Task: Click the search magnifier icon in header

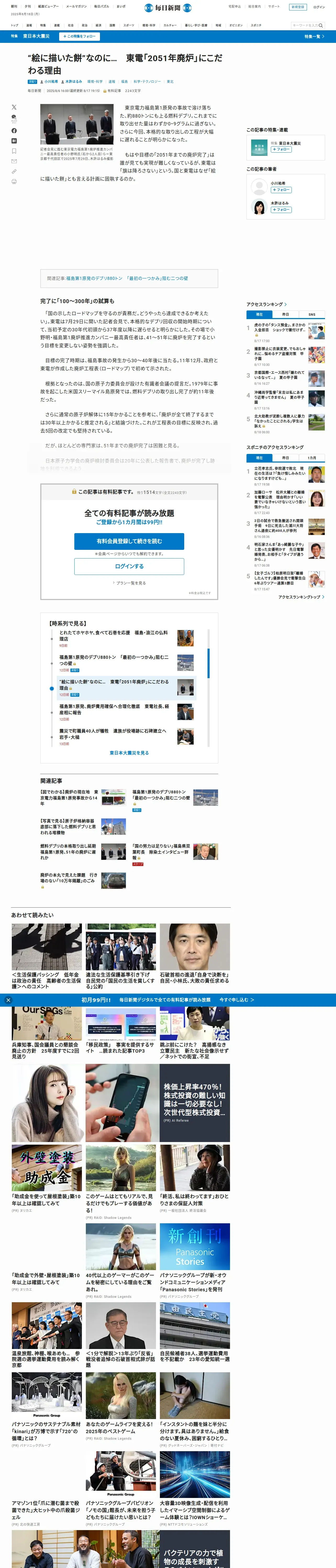Action: coord(321,26)
